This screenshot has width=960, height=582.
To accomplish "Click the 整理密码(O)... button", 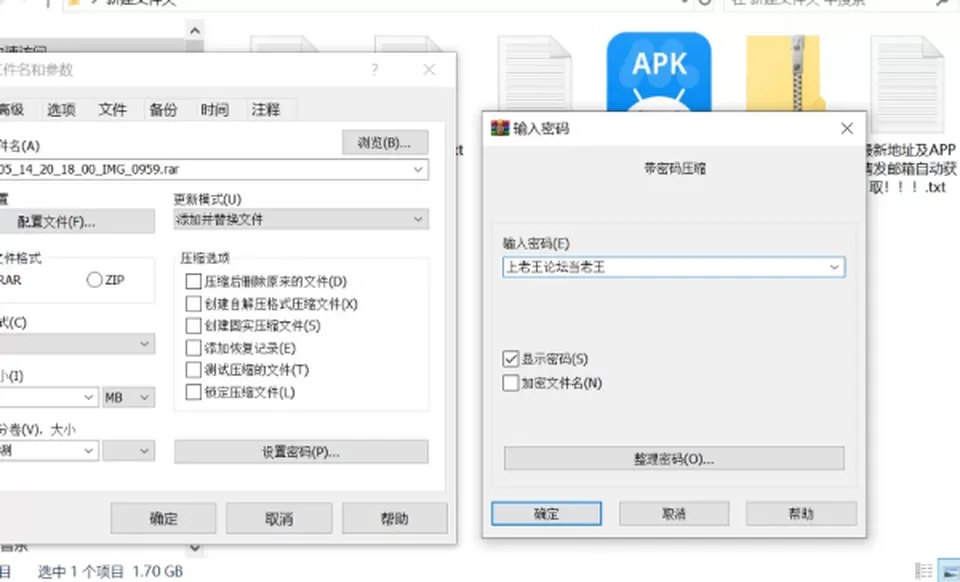I will coord(673,458).
